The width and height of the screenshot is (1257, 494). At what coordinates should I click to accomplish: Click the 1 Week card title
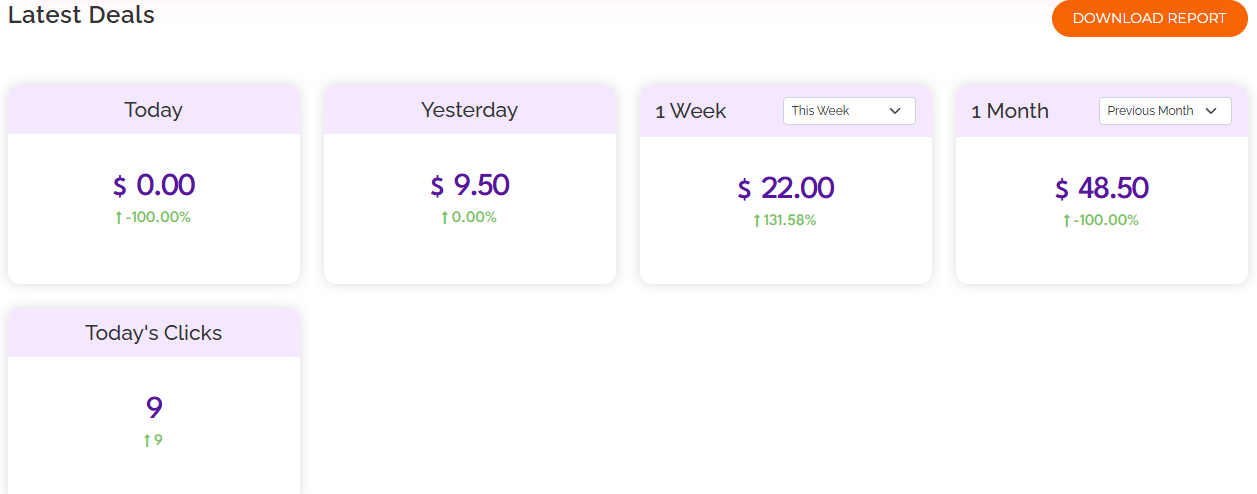point(691,111)
